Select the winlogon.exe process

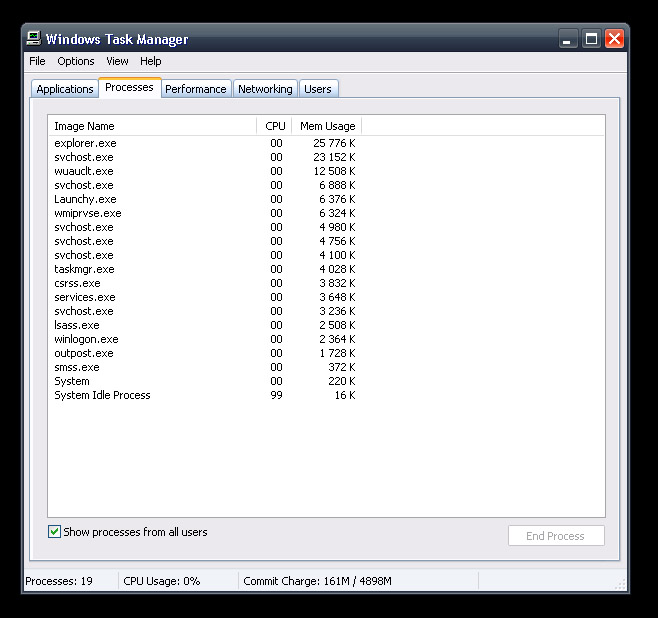205,339
